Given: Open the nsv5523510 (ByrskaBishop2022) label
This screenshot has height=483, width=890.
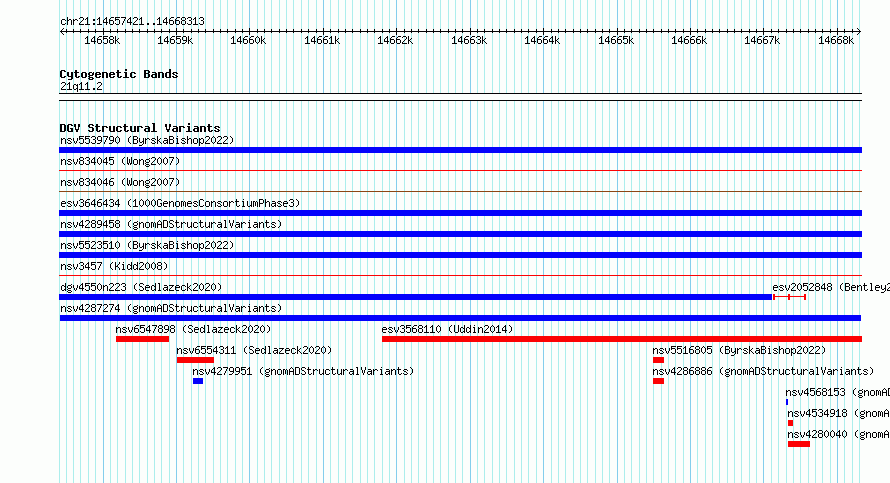Looking at the screenshot, I should [147, 245].
